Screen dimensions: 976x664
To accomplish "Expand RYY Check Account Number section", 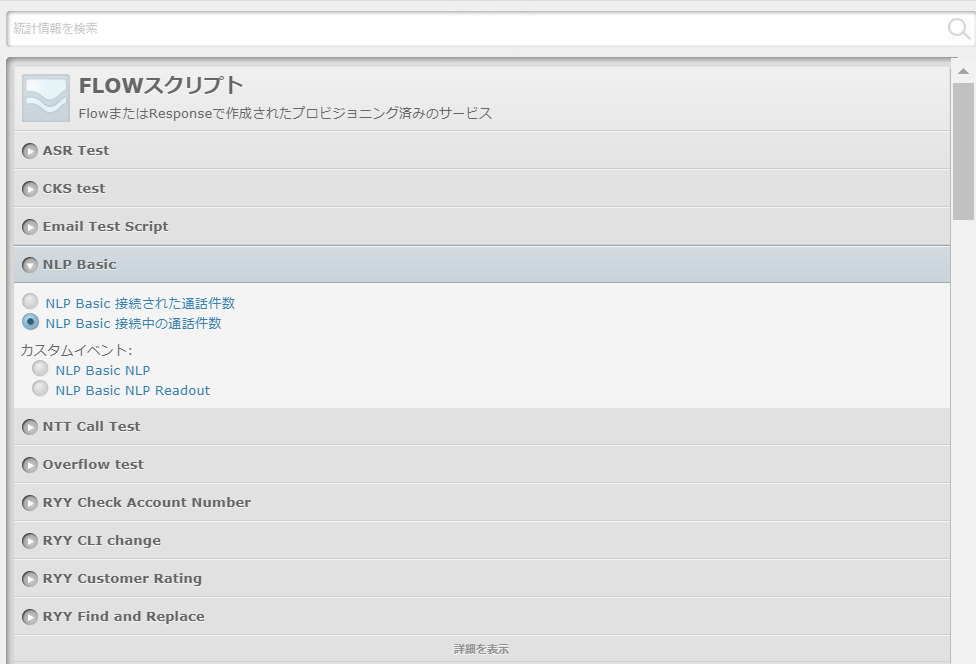I will point(482,502).
